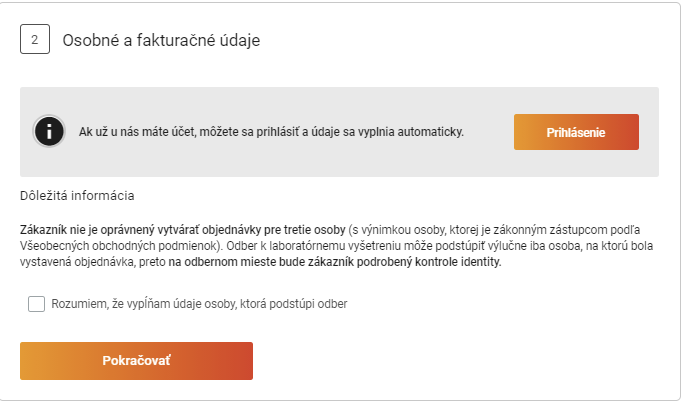
Task: Click the black info circle icon
Action: point(49,131)
